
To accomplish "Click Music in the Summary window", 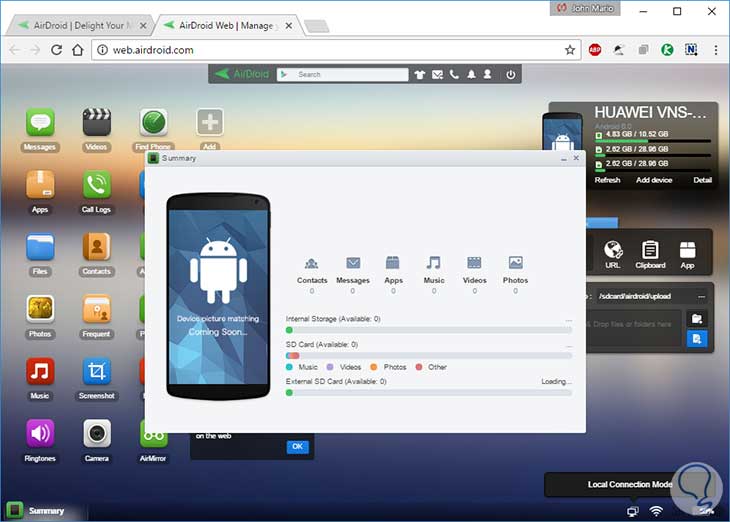I will pos(434,275).
